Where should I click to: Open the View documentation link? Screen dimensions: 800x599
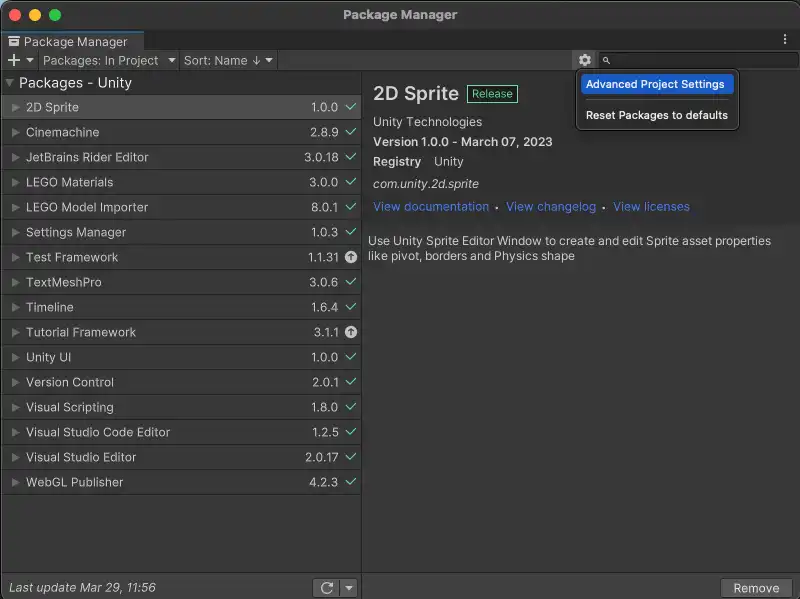coord(431,206)
